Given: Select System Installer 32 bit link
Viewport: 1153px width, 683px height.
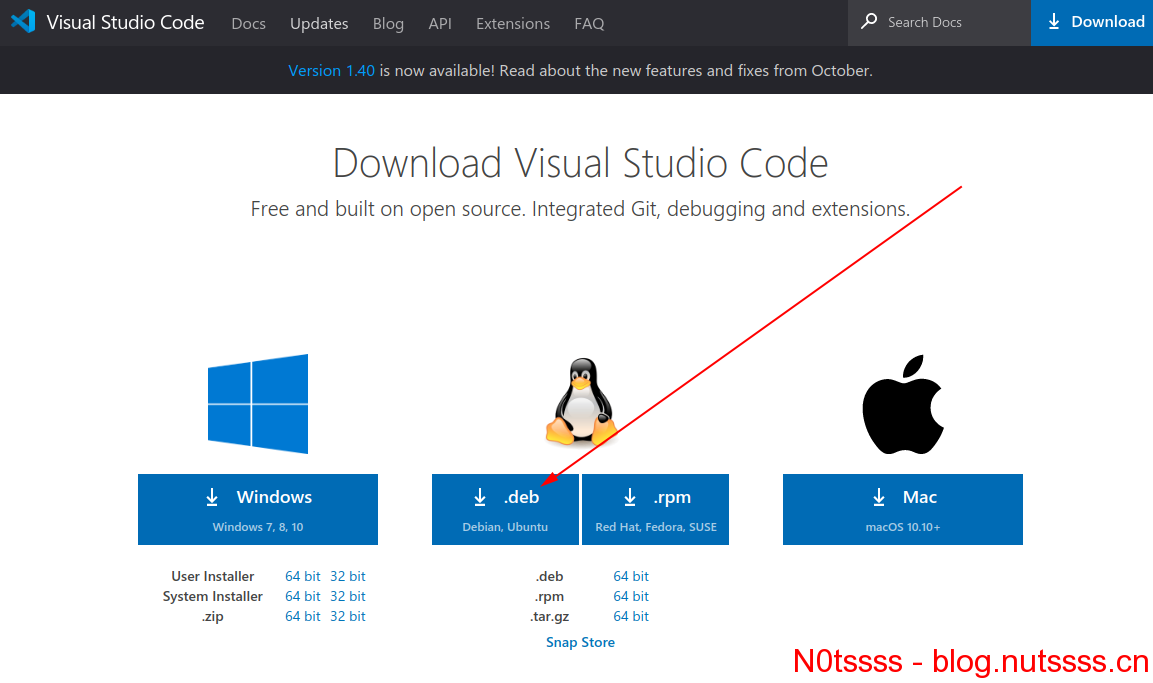Looking at the screenshot, I should pos(348,596).
